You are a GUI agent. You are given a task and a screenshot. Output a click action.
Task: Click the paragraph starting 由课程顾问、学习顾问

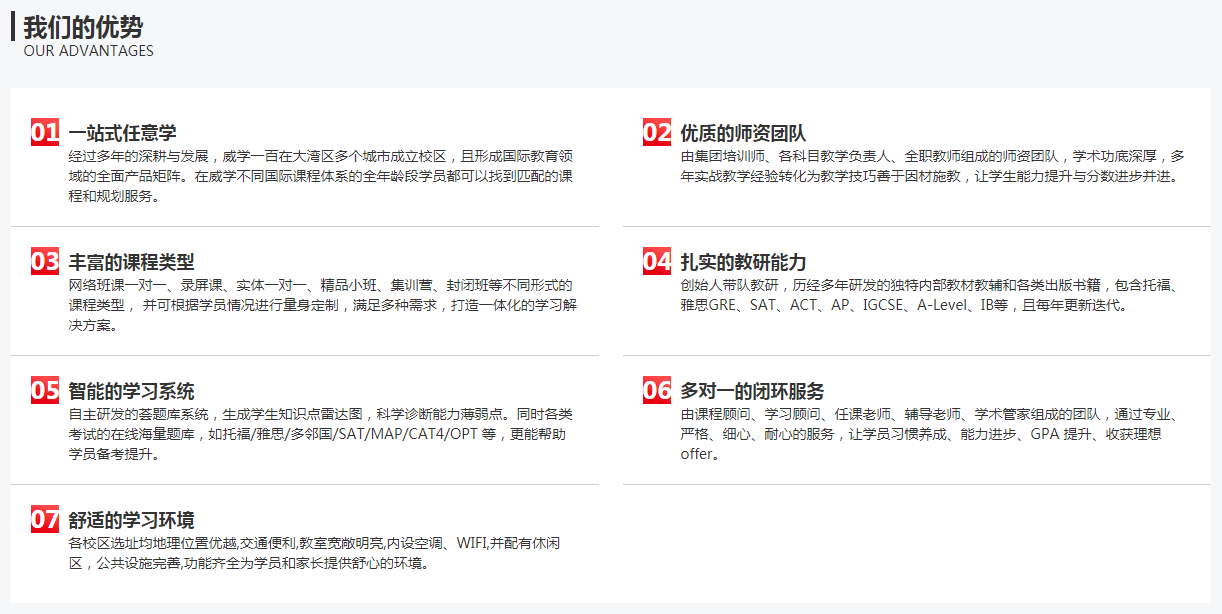pyautogui.click(x=929, y=434)
